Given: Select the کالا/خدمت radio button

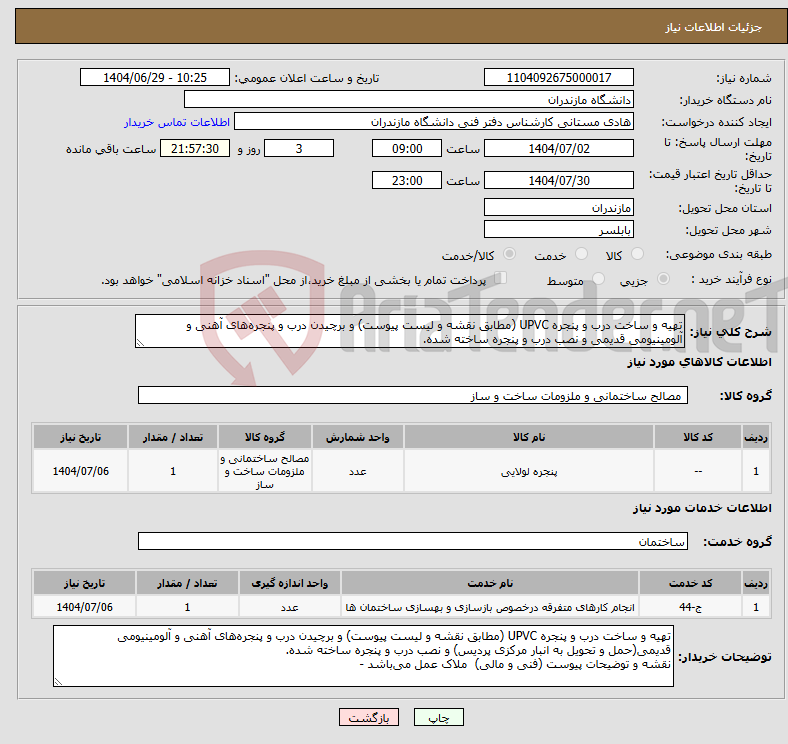Looking at the screenshot, I should pos(510,254).
